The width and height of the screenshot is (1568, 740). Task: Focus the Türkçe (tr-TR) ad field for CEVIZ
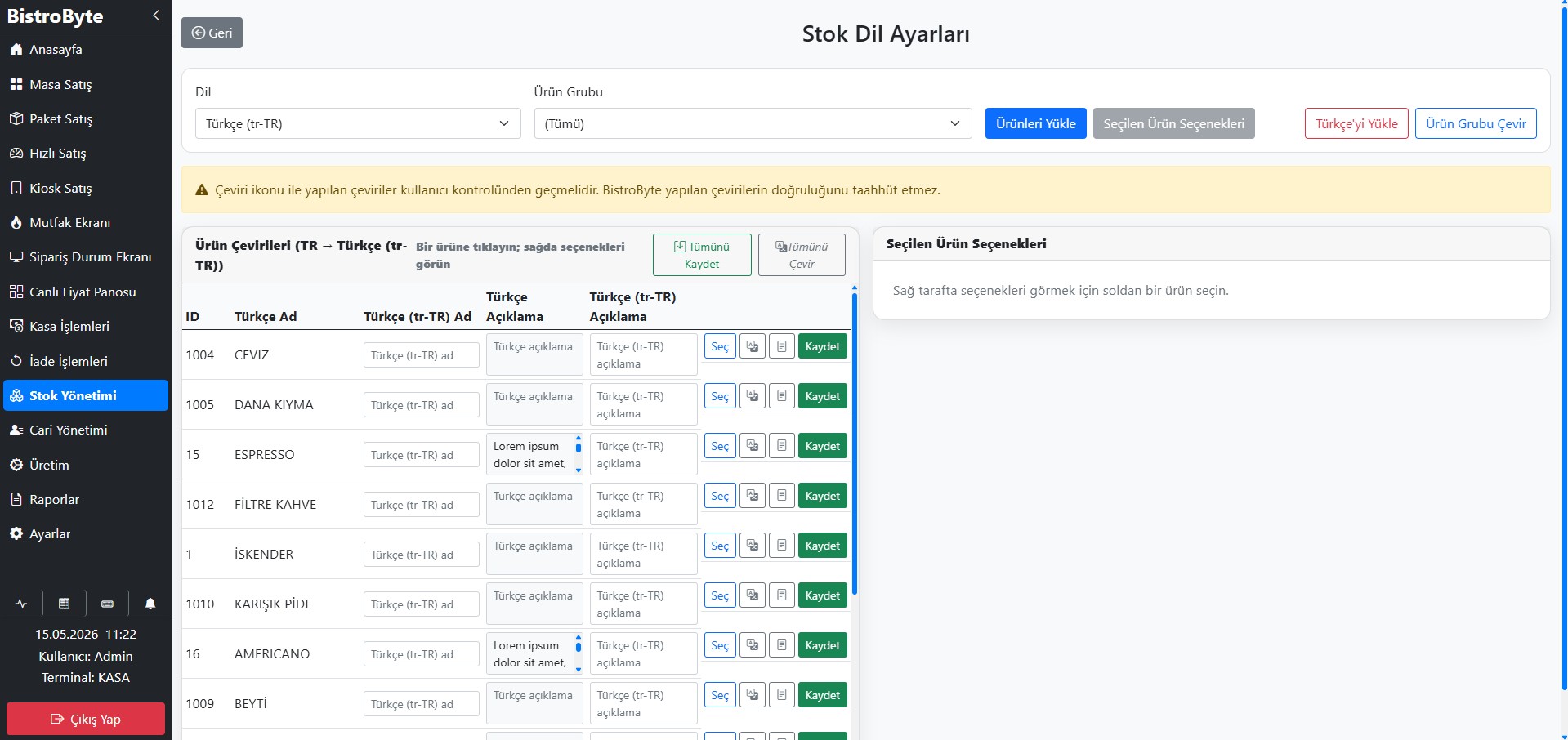tap(422, 355)
